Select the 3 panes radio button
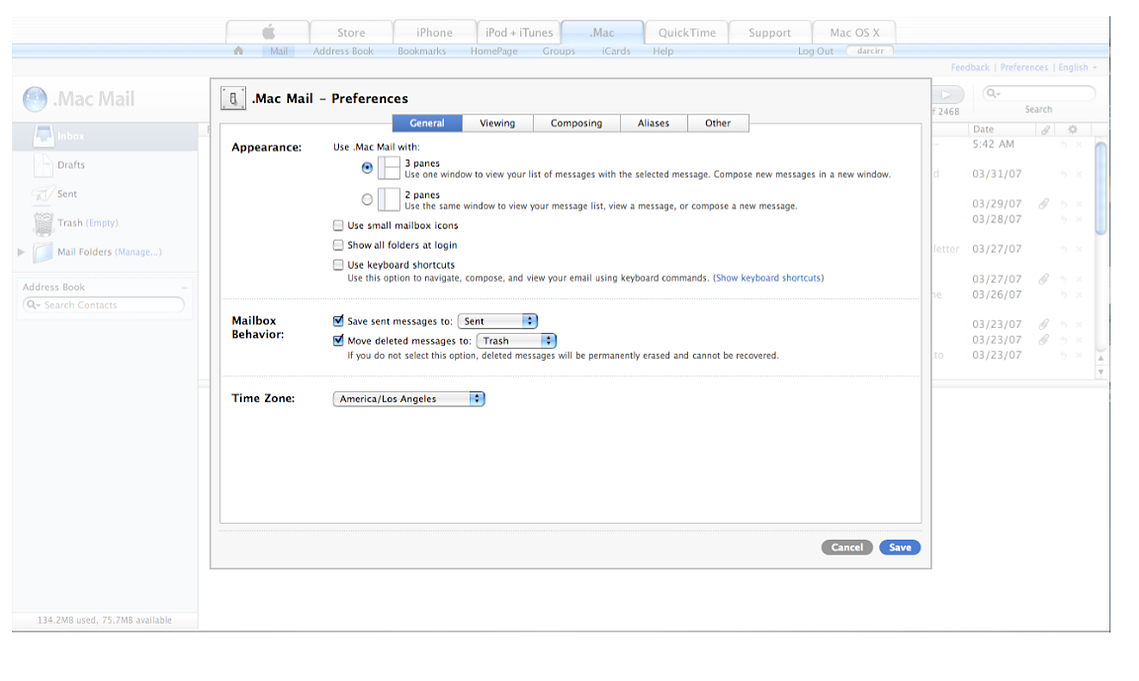 click(367, 168)
